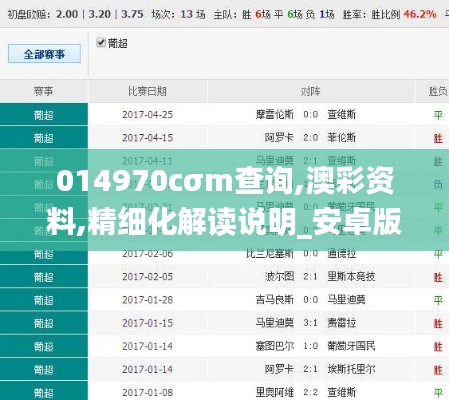Open the 葡超 cell for 2017-04-25
This screenshot has width=449, height=400.
(x=44, y=115)
